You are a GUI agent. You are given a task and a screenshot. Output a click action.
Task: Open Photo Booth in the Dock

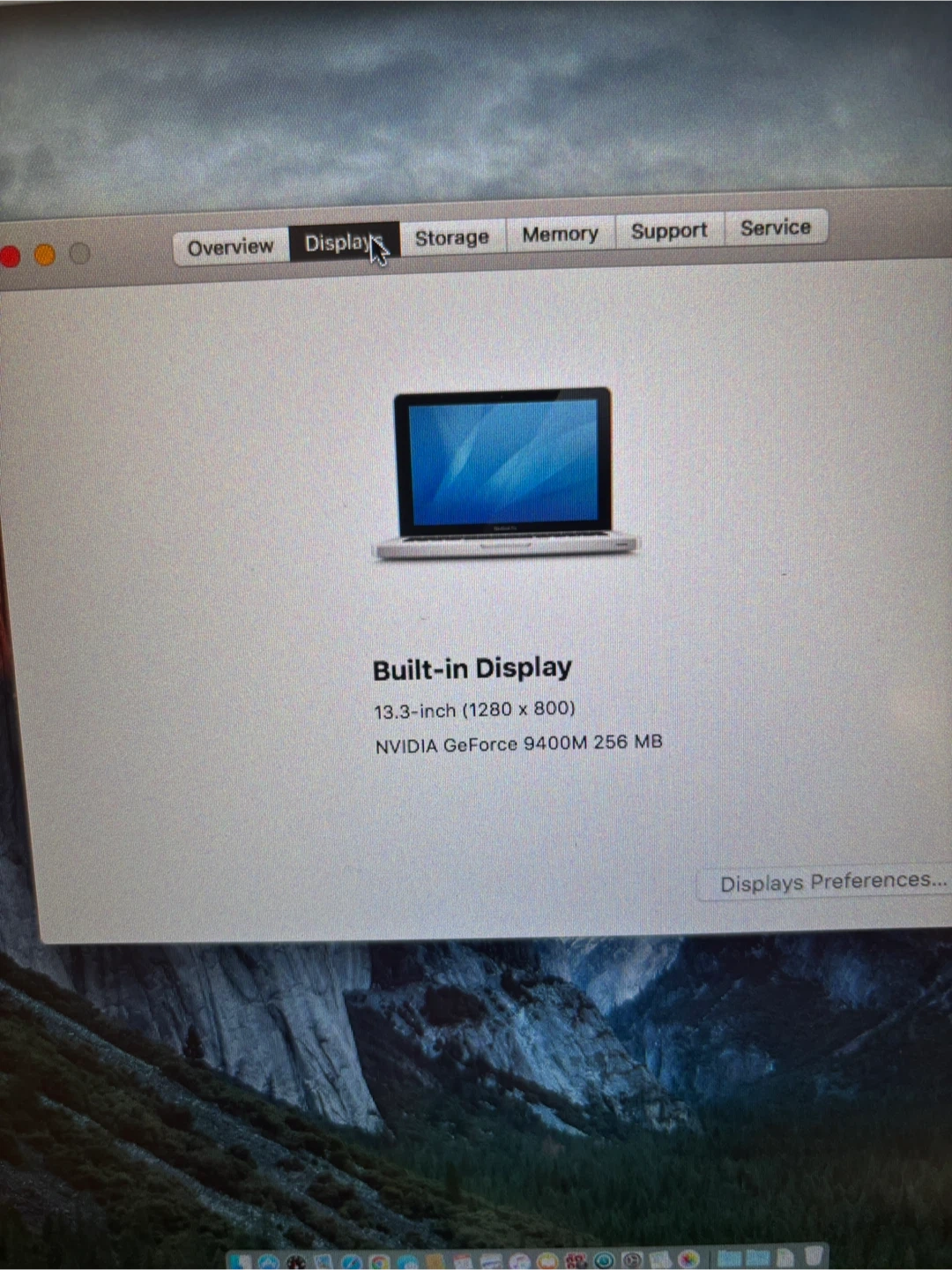pyautogui.click(x=576, y=1261)
